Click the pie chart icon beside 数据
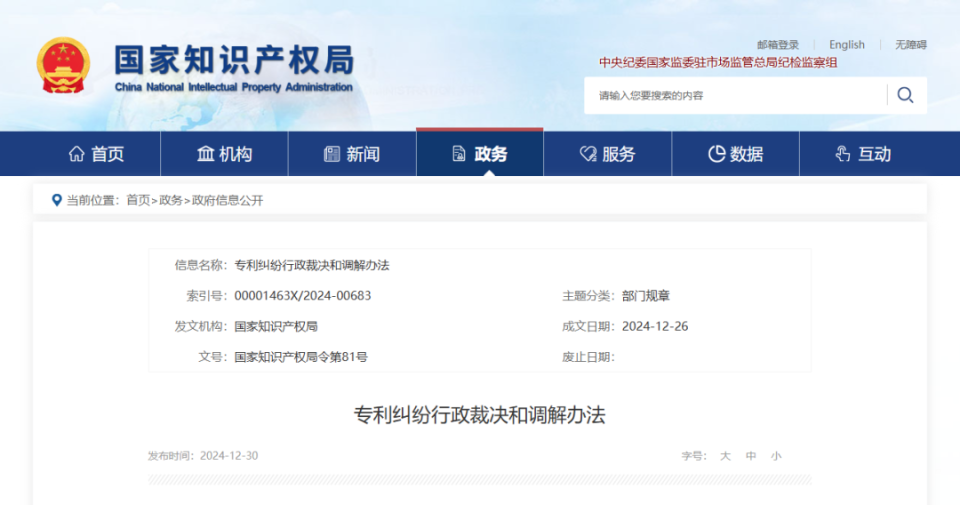 [716, 154]
